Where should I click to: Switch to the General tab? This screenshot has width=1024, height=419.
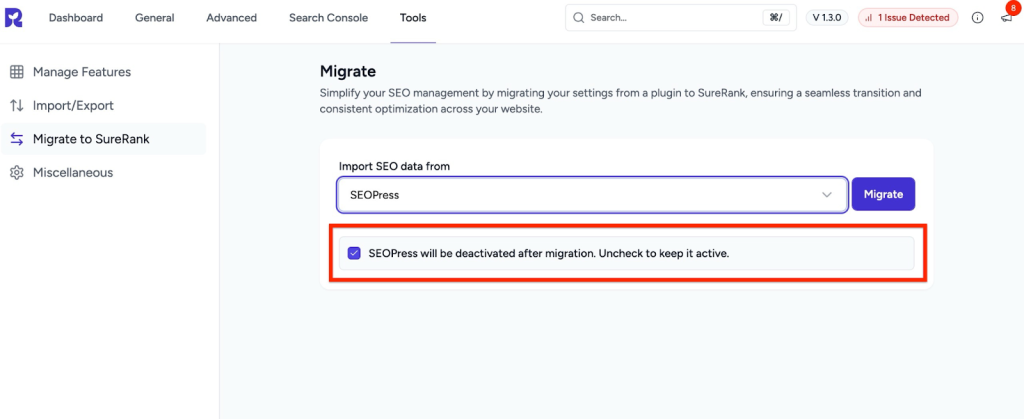pyautogui.click(x=155, y=18)
